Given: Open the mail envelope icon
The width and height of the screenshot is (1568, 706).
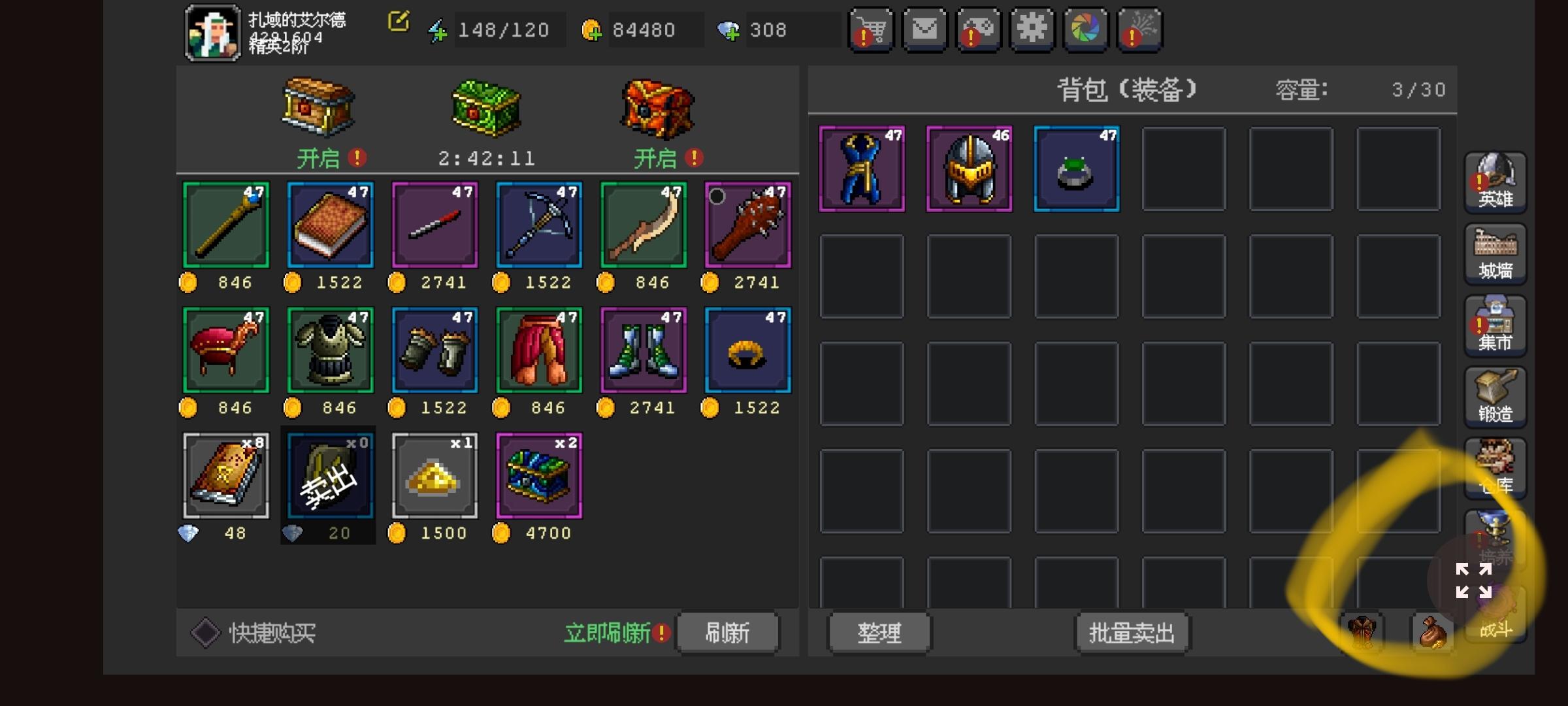Looking at the screenshot, I should pyautogui.click(x=924, y=29).
